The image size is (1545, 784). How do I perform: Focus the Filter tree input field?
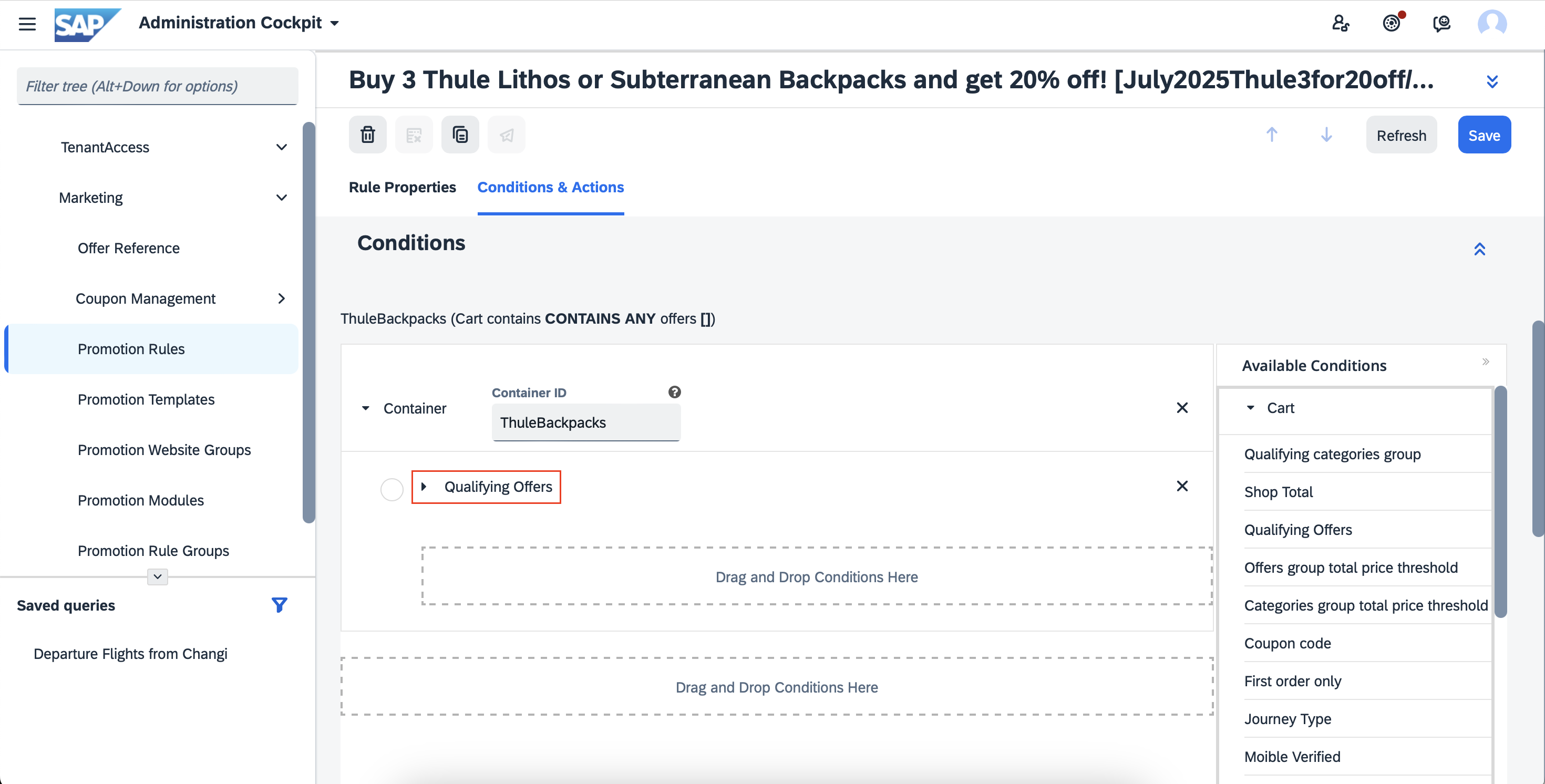pyautogui.click(x=157, y=86)
